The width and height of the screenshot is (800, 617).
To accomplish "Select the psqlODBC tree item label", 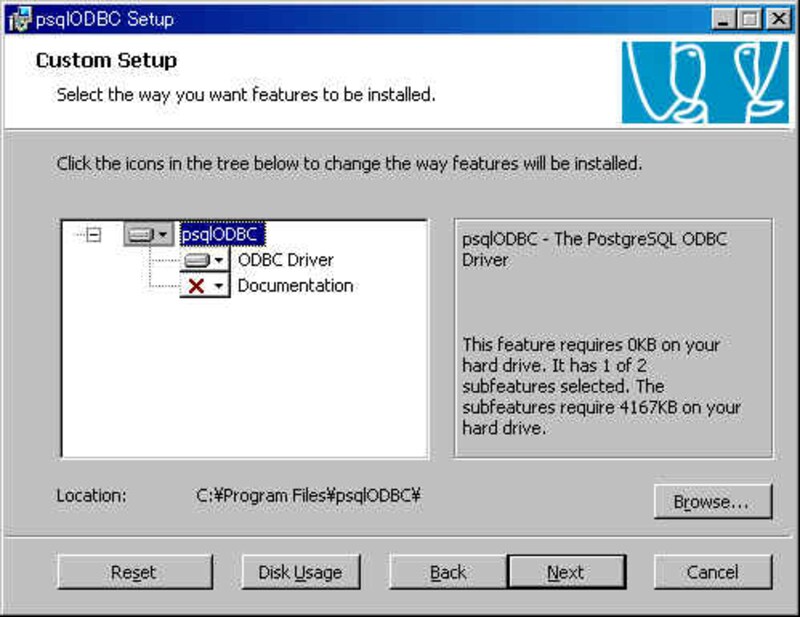I will (x=222, y=234).
